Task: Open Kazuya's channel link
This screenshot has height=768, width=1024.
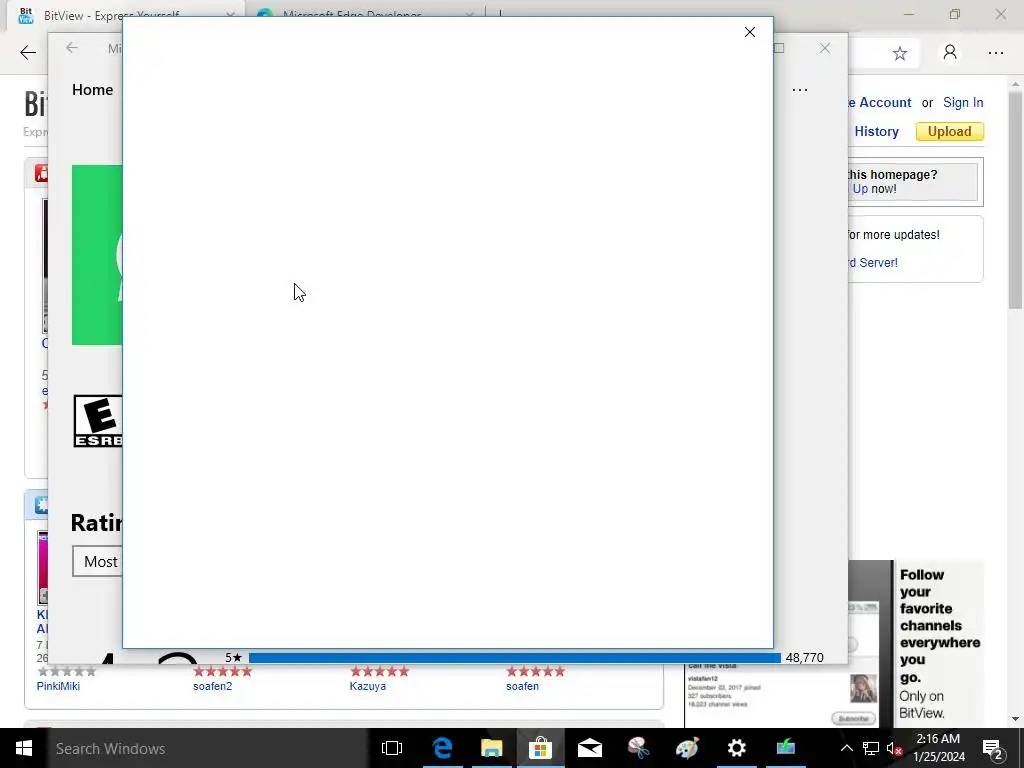Action: (368, 686)
